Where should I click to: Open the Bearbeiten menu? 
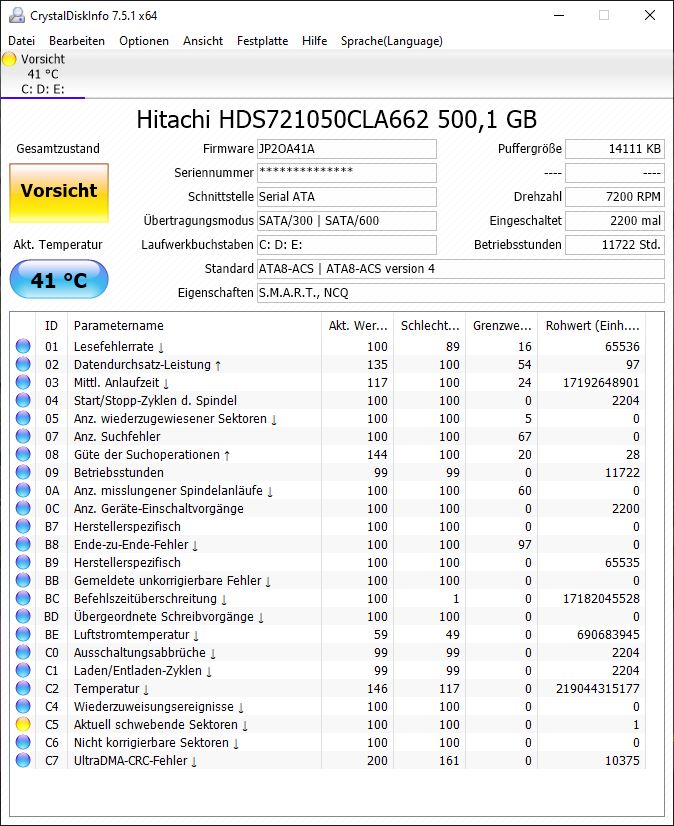point(77,41)
